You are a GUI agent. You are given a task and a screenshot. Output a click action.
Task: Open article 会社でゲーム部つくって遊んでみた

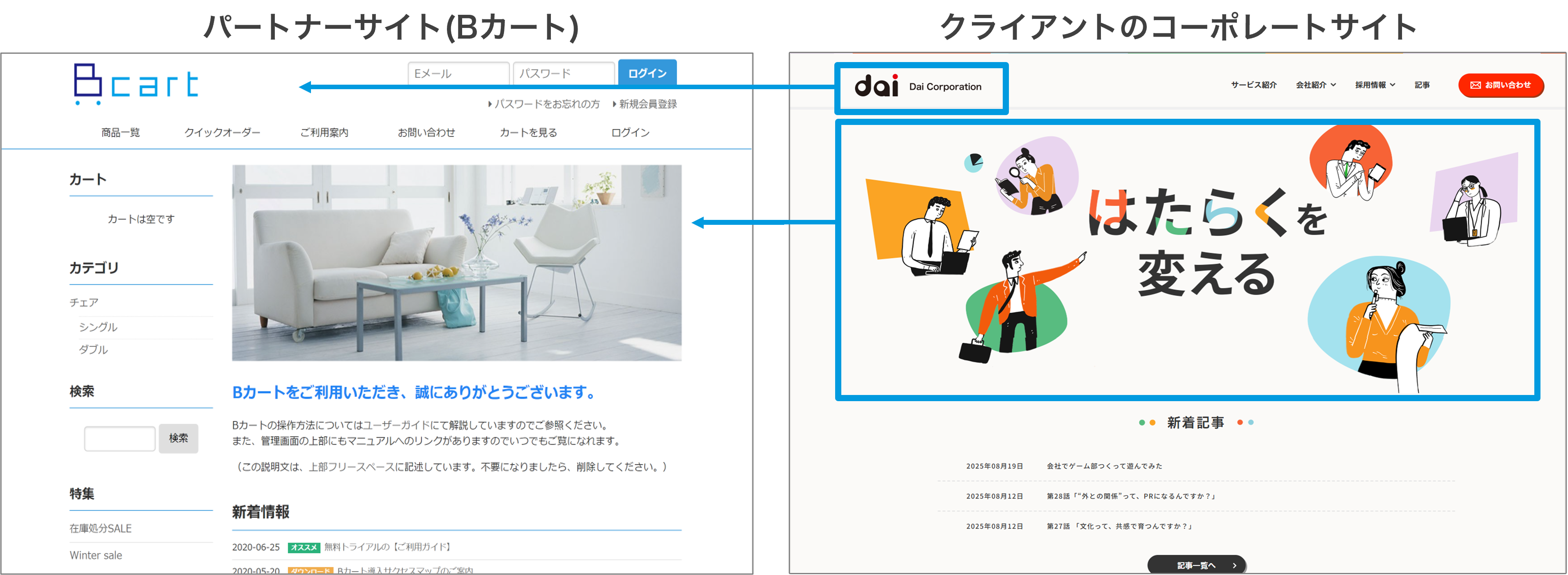(x=1104, y=466)
